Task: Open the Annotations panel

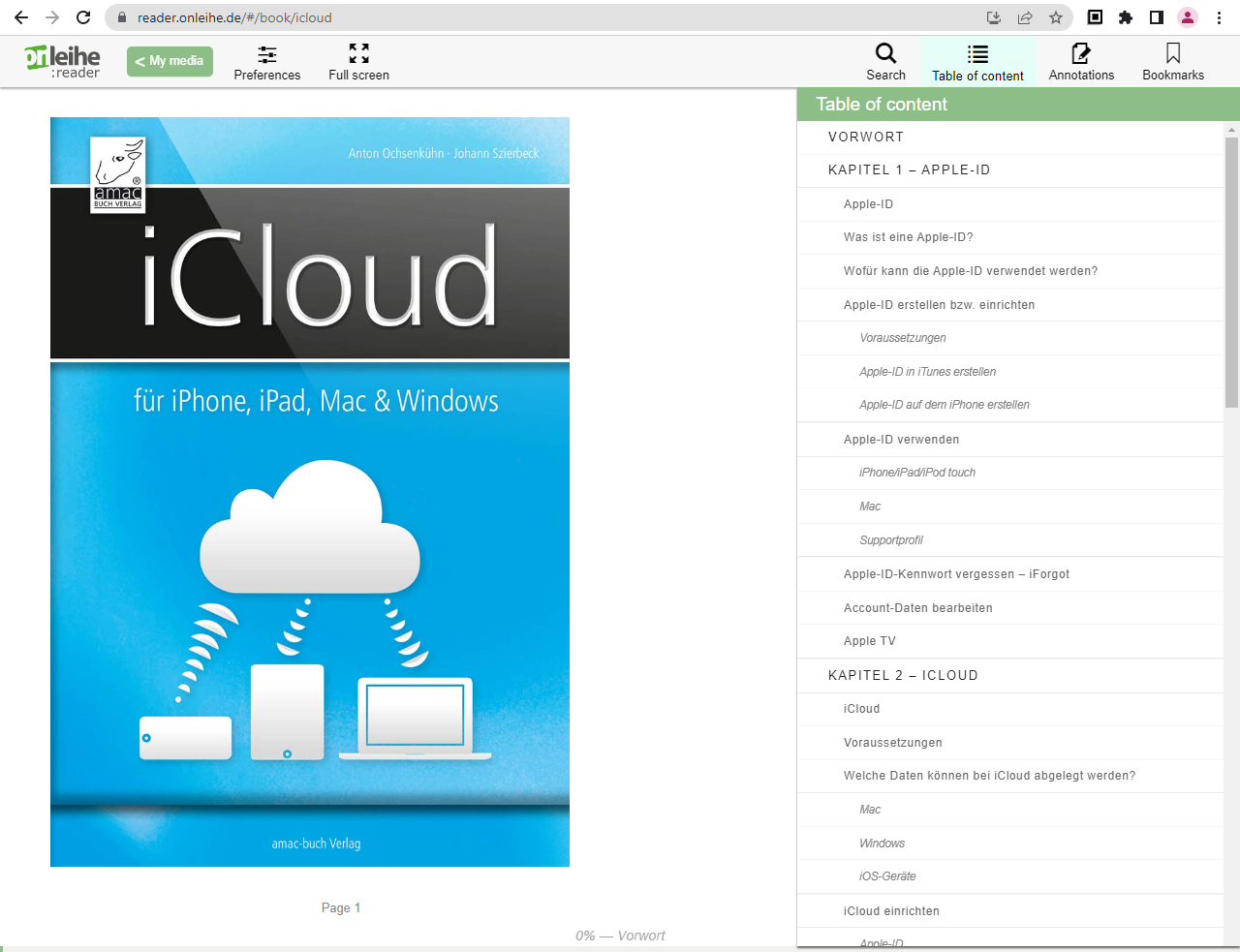Action: tap(1081, 62)
